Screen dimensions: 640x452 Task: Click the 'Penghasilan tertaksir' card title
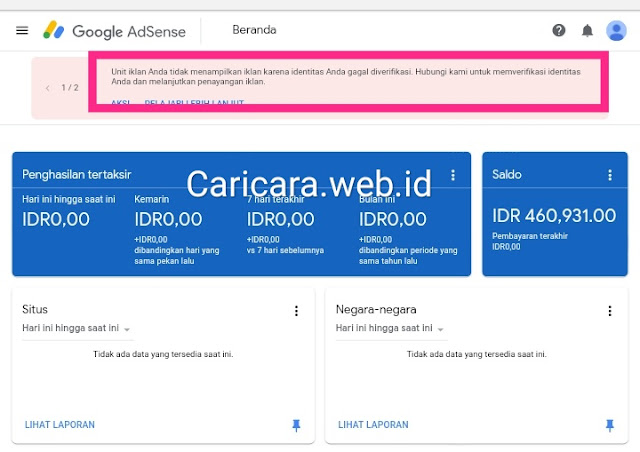76,174
